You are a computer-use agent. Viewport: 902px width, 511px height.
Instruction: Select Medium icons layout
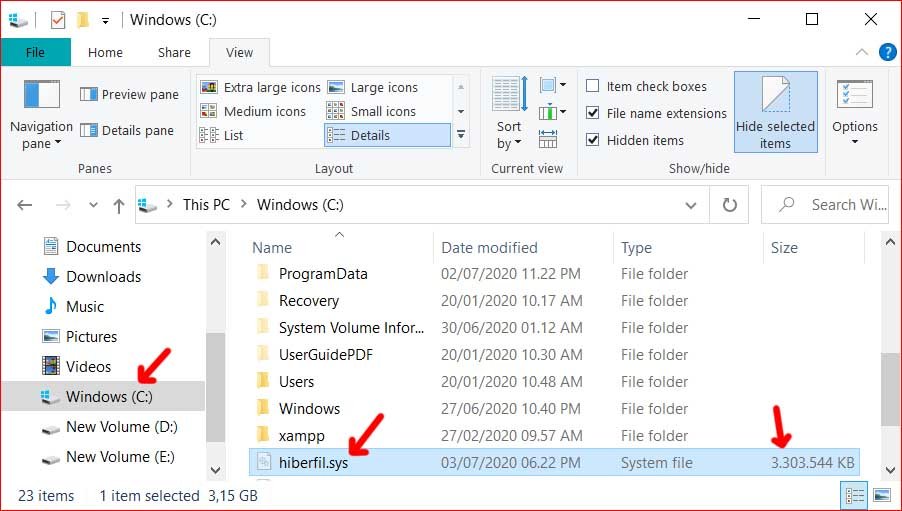253,111
